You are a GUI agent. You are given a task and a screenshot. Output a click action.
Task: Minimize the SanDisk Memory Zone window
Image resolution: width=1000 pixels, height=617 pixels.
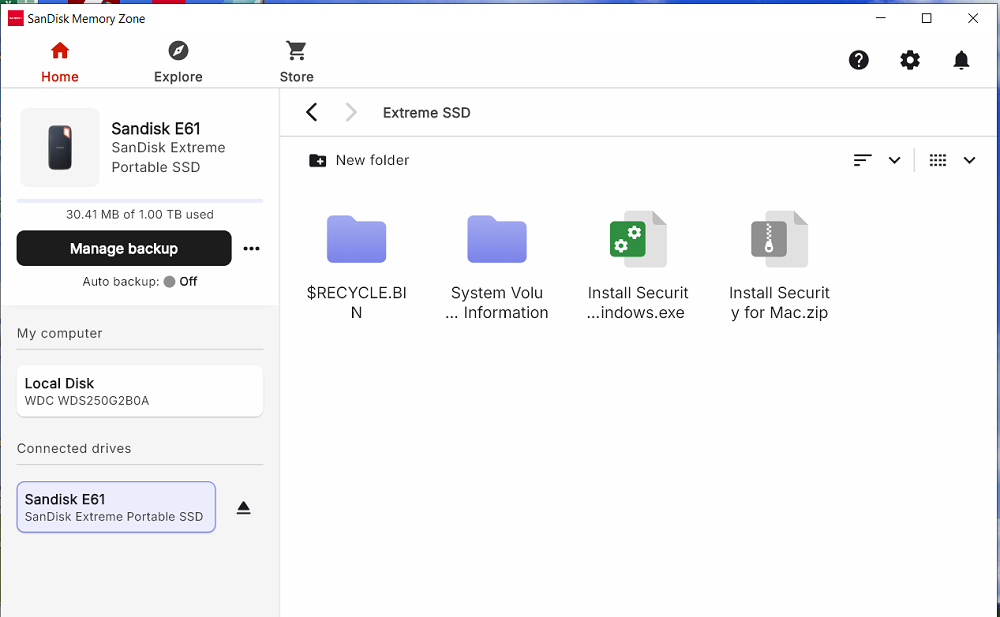881,18
